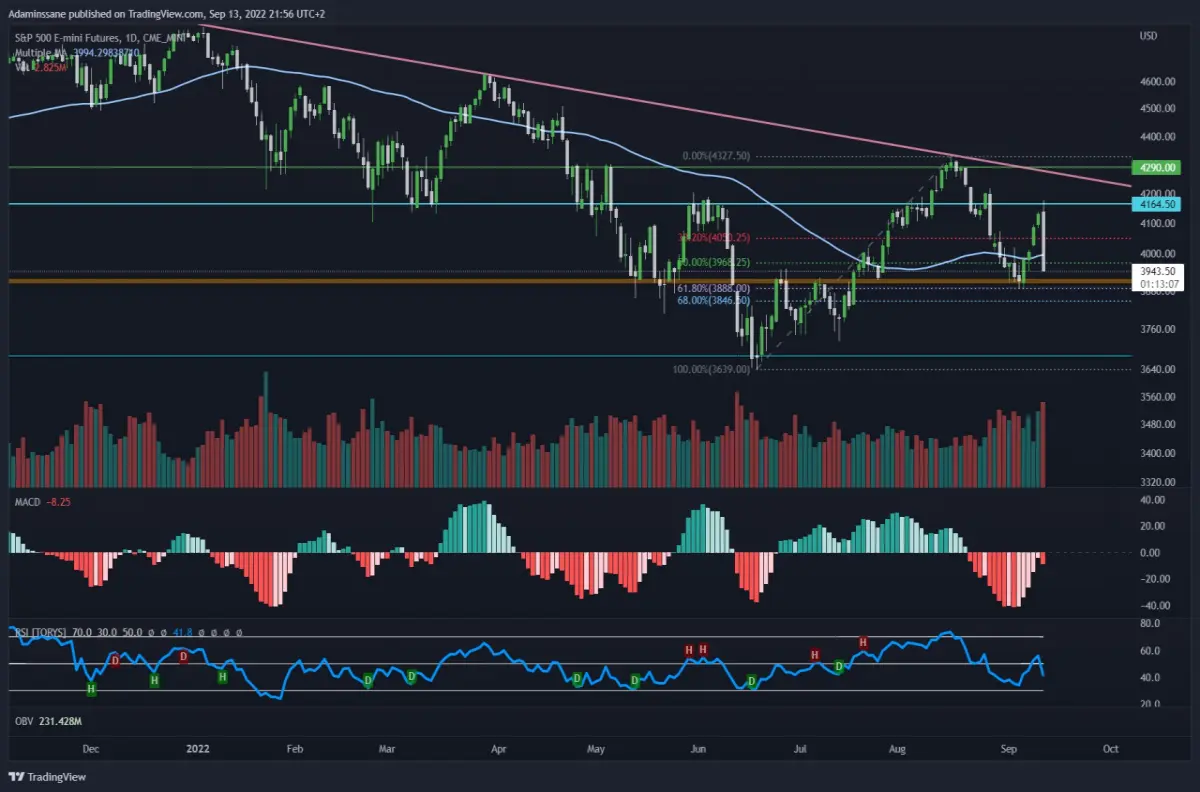1200x792 pixels.
Task: Click the 61.80%(3888.00) Fibonacci level label
Action: coord(713,288)
